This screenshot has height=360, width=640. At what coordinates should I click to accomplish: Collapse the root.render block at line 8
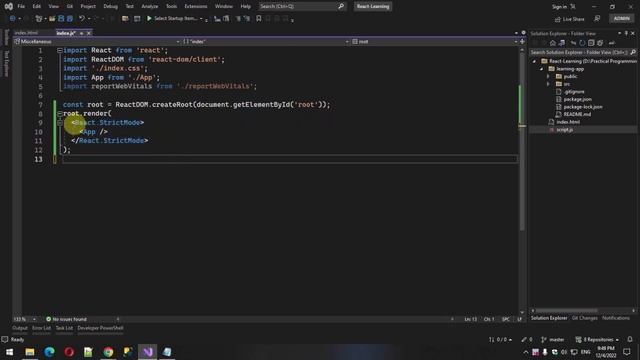[x=60, y=113]
